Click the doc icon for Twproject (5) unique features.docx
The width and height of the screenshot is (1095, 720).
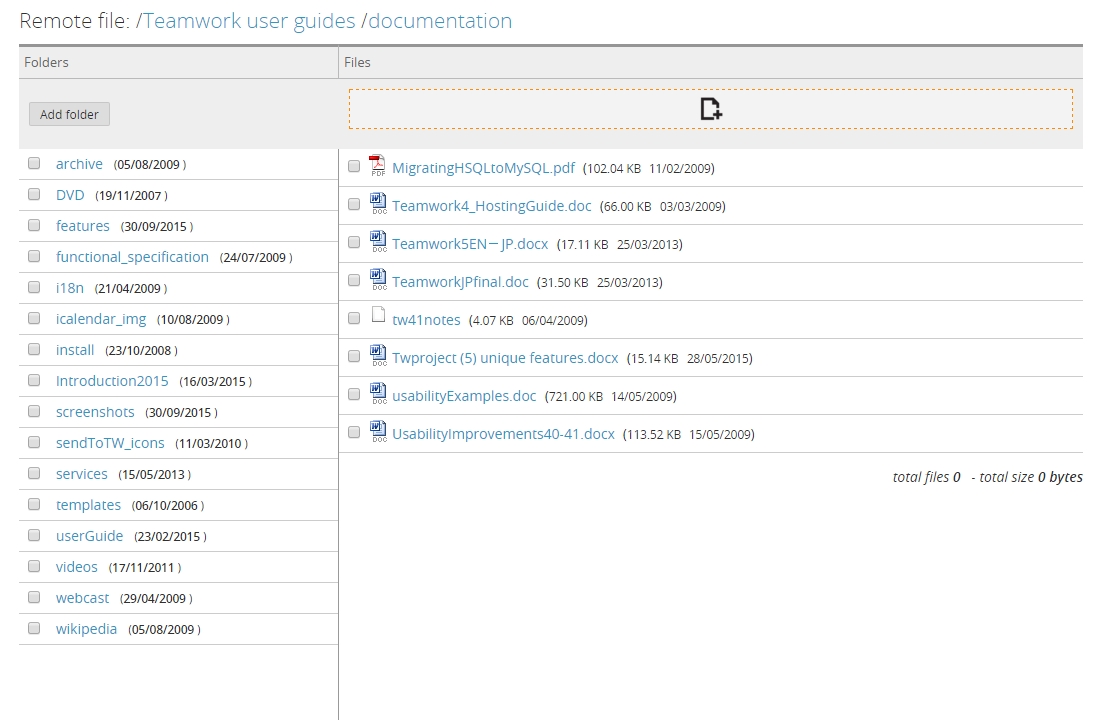[378, 356]
